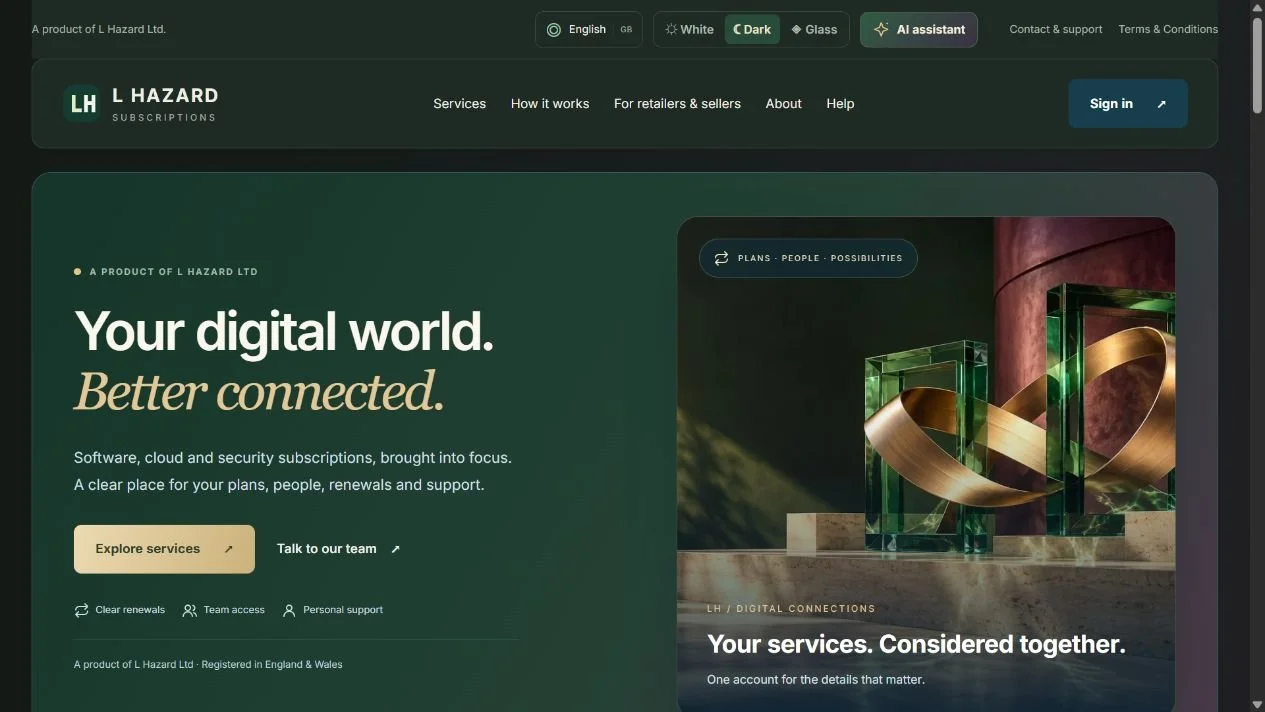Viewport: 1265px width, 712px height.
Task: Switch to the White theme
Action: pos(690,30)
